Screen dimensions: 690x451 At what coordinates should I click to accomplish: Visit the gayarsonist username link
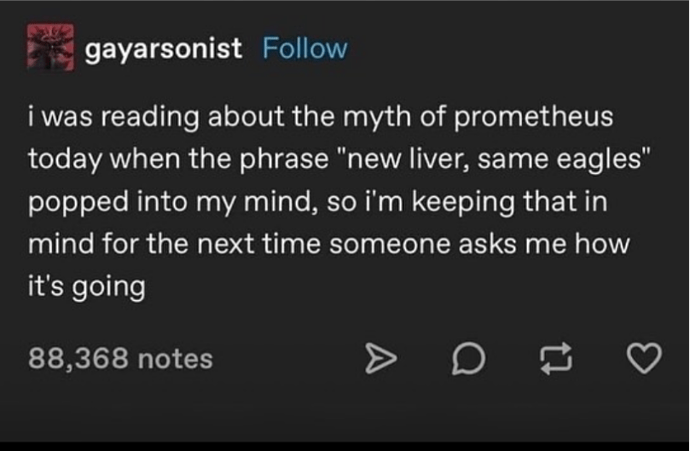[x=163, y=49]
